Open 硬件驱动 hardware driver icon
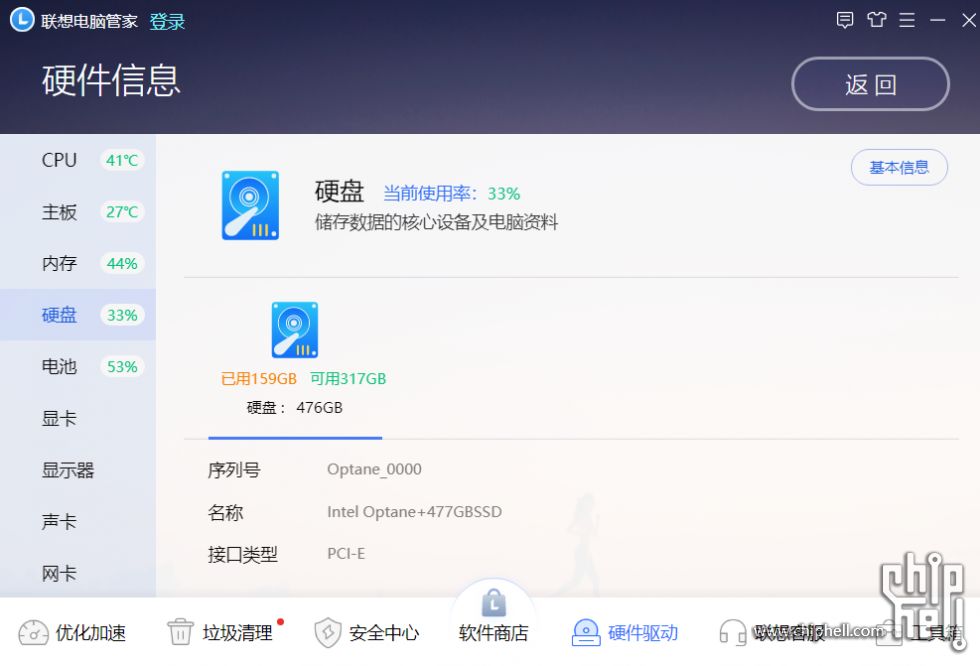The width and height of the screenshot is (980, 666). [x=586, y=632]
